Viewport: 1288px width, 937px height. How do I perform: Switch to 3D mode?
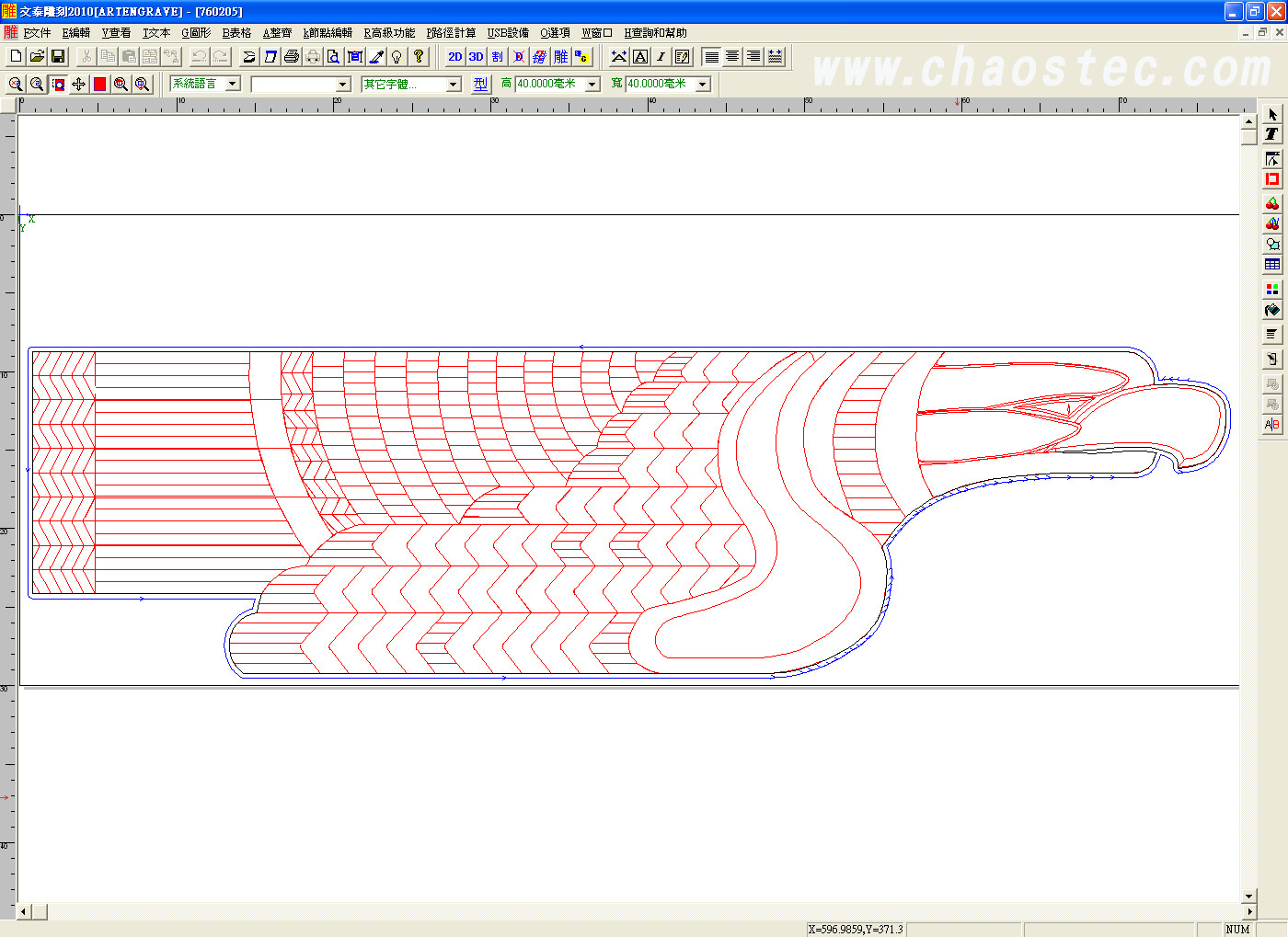pyautogui.click(x=476, y=56)
